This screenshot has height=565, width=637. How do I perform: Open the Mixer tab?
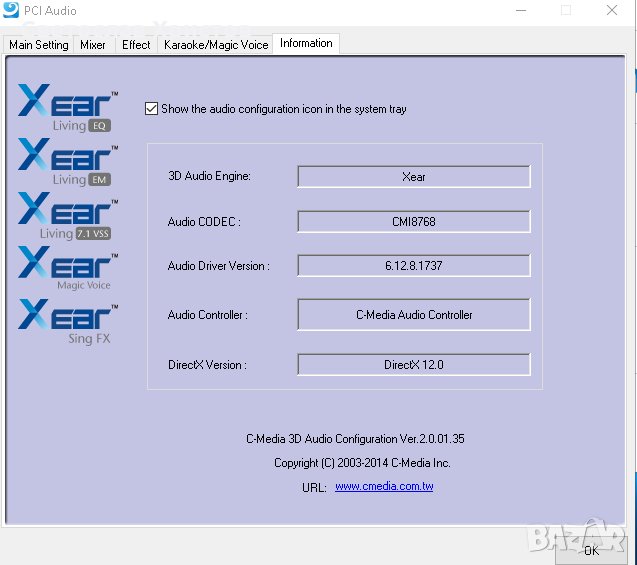coord(93,45)
